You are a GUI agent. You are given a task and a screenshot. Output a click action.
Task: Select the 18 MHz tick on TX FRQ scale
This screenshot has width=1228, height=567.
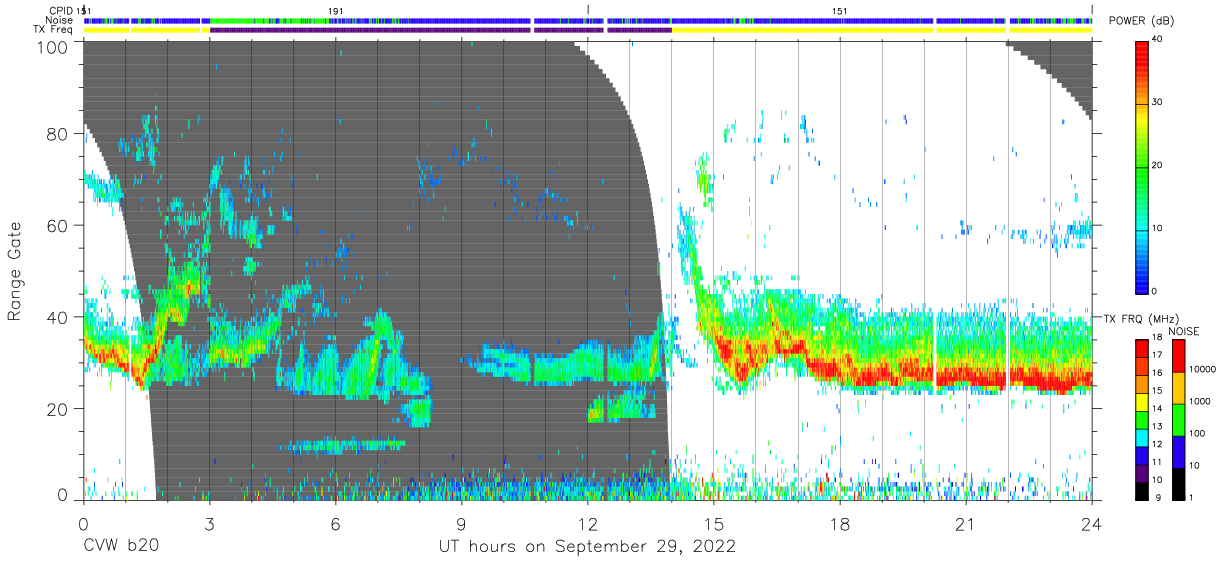[x=1157, y=339]
